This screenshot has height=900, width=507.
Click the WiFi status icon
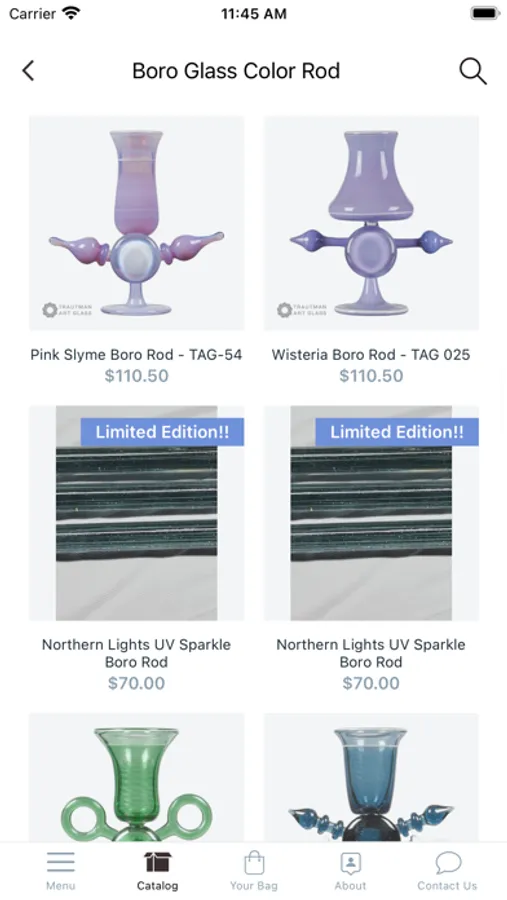[71, 13]
